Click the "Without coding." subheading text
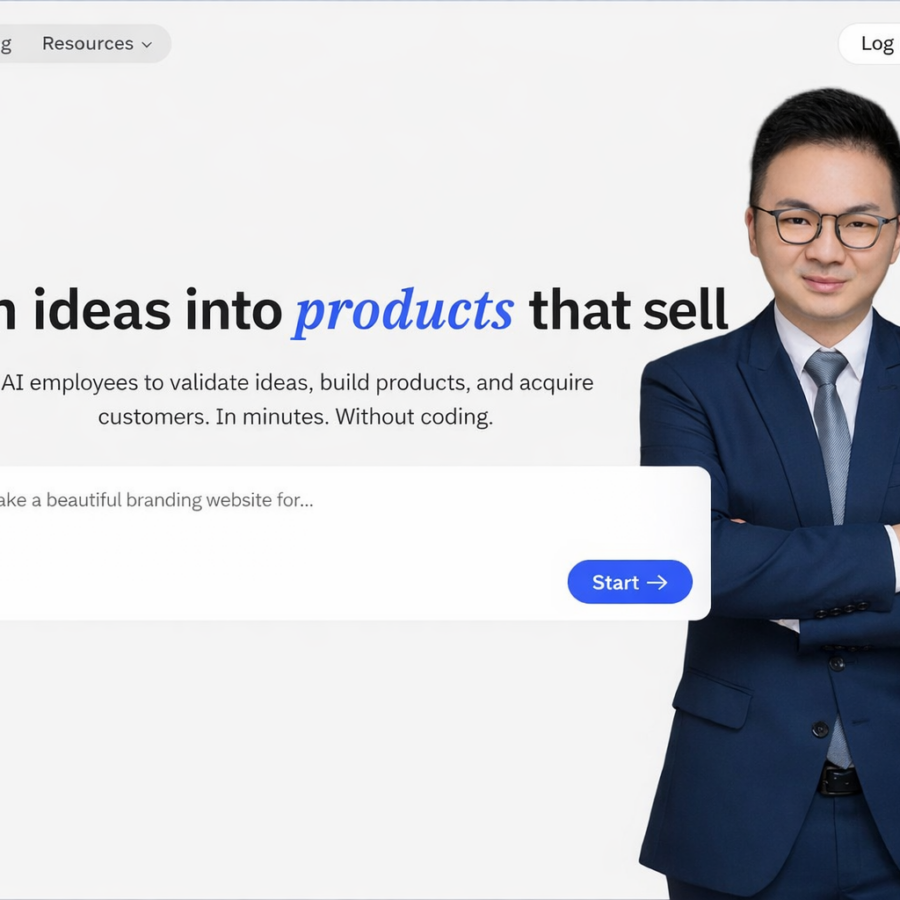The image size is (900, 900). tap(414, 417)
